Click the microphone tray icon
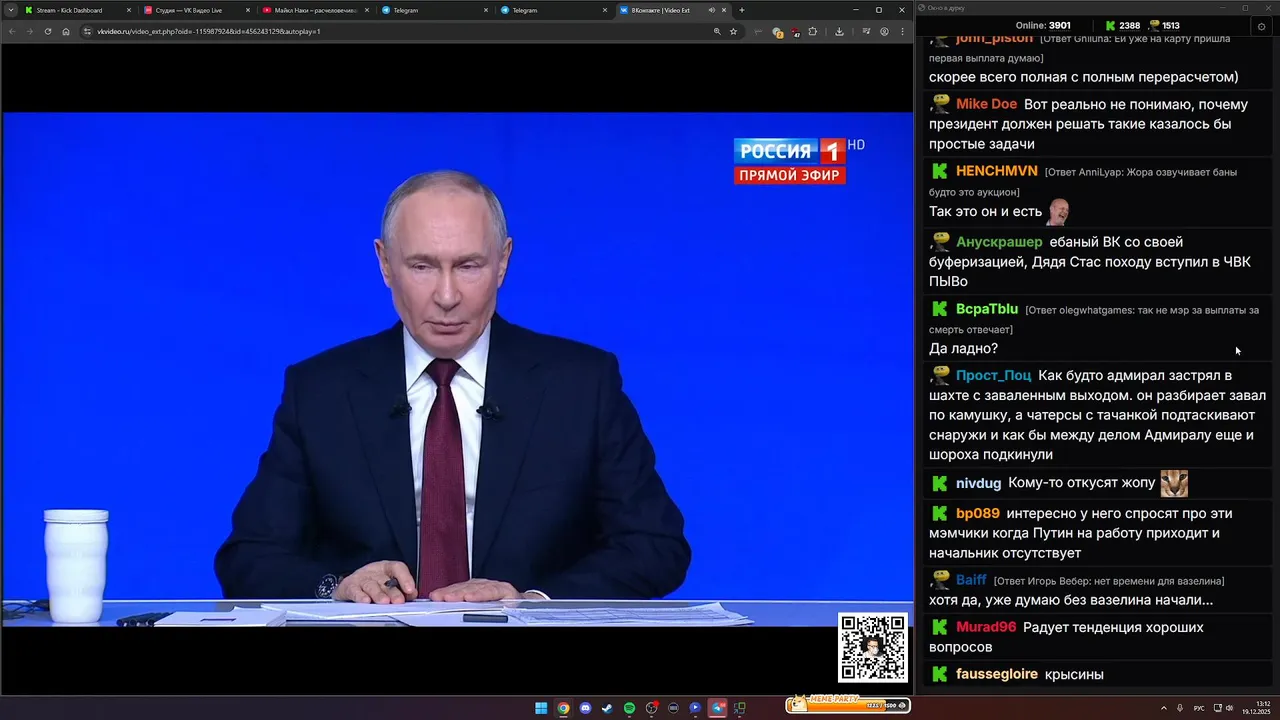Screen dimensions: 1280x720 point(1180,708)
